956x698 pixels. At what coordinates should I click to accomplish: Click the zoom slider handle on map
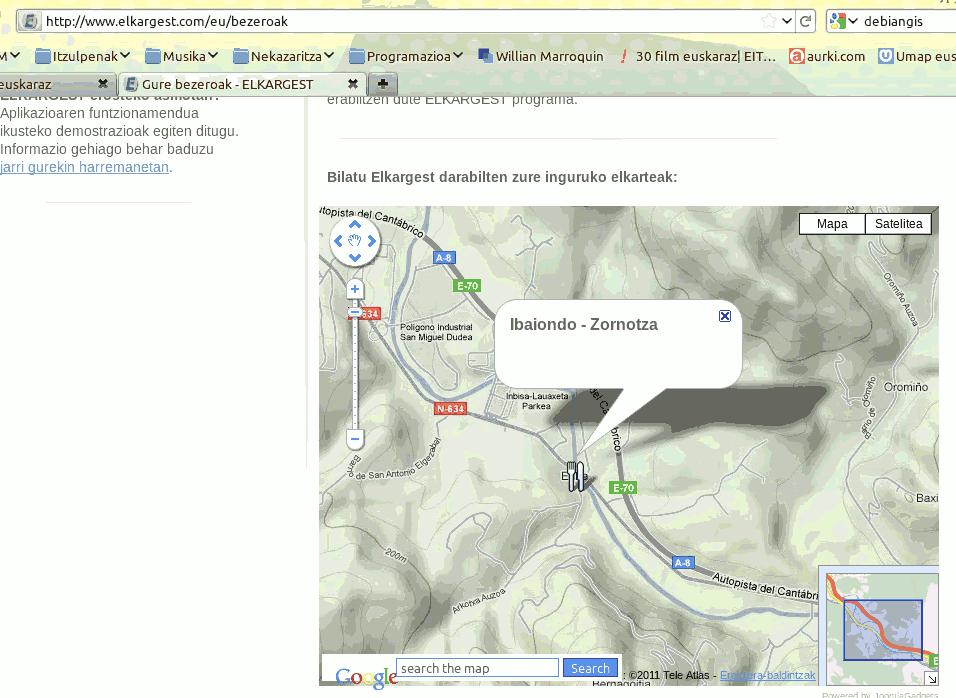pyautogui.click(x=355, y=313)
